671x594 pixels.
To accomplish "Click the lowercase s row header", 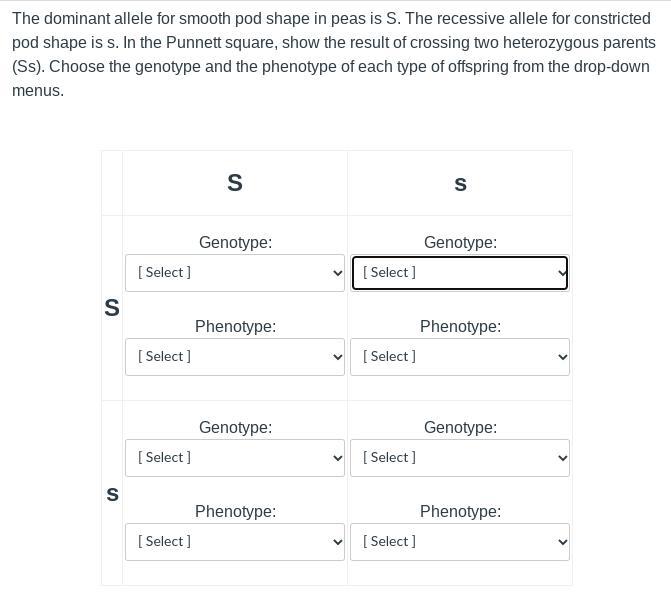I will (x=112, y=494).
